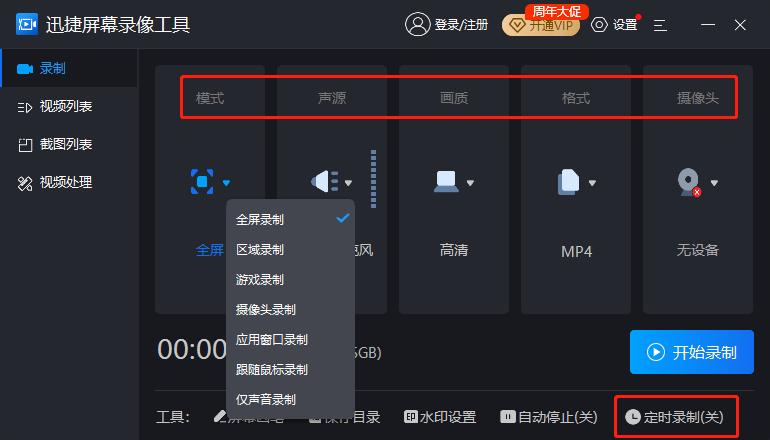Screen dimensions: 770x440
Task: Open the hamburger menu icon
Action: click(660, 25)
